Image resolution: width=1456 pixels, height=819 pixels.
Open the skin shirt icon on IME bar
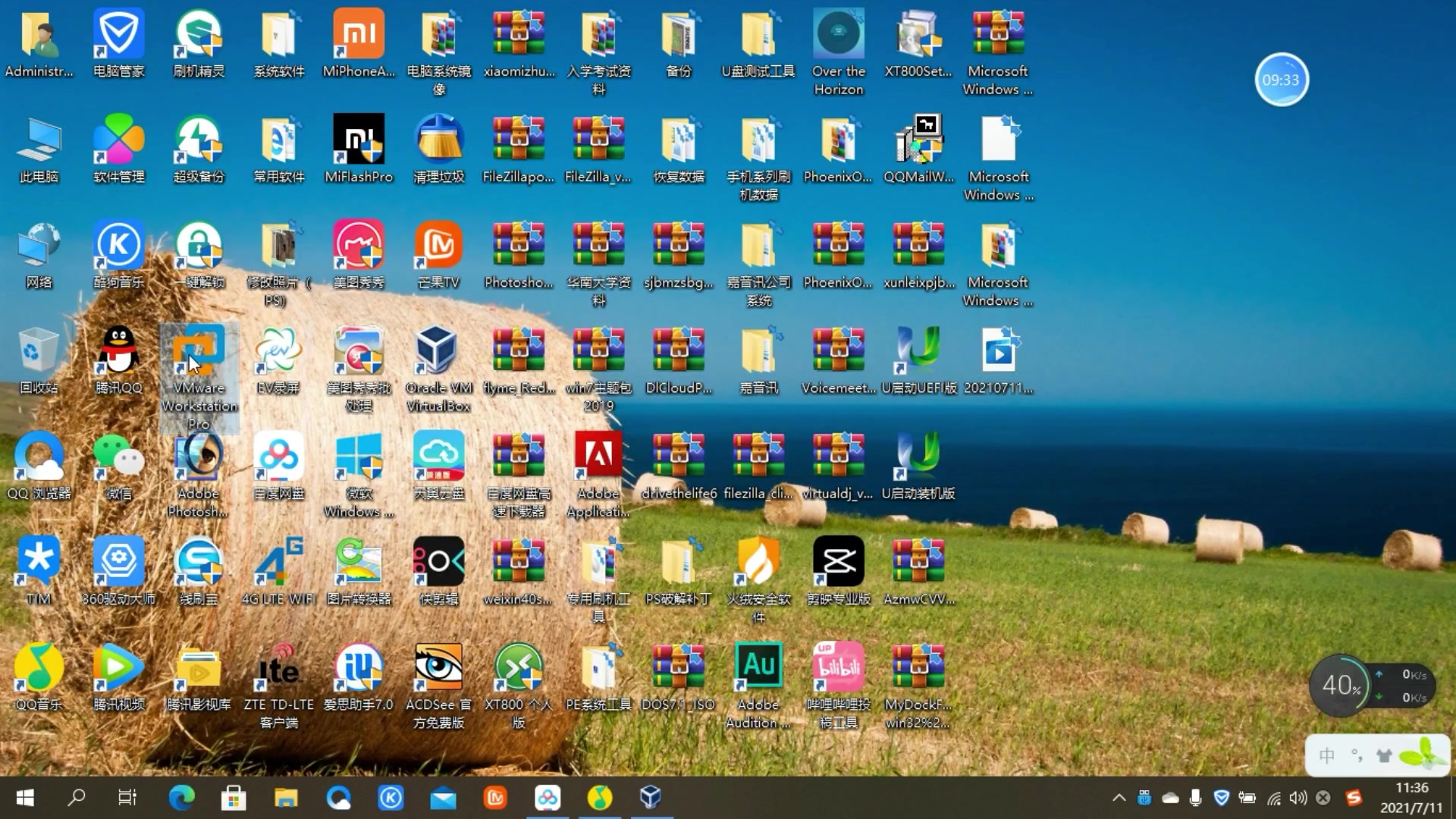[1385, 756]
